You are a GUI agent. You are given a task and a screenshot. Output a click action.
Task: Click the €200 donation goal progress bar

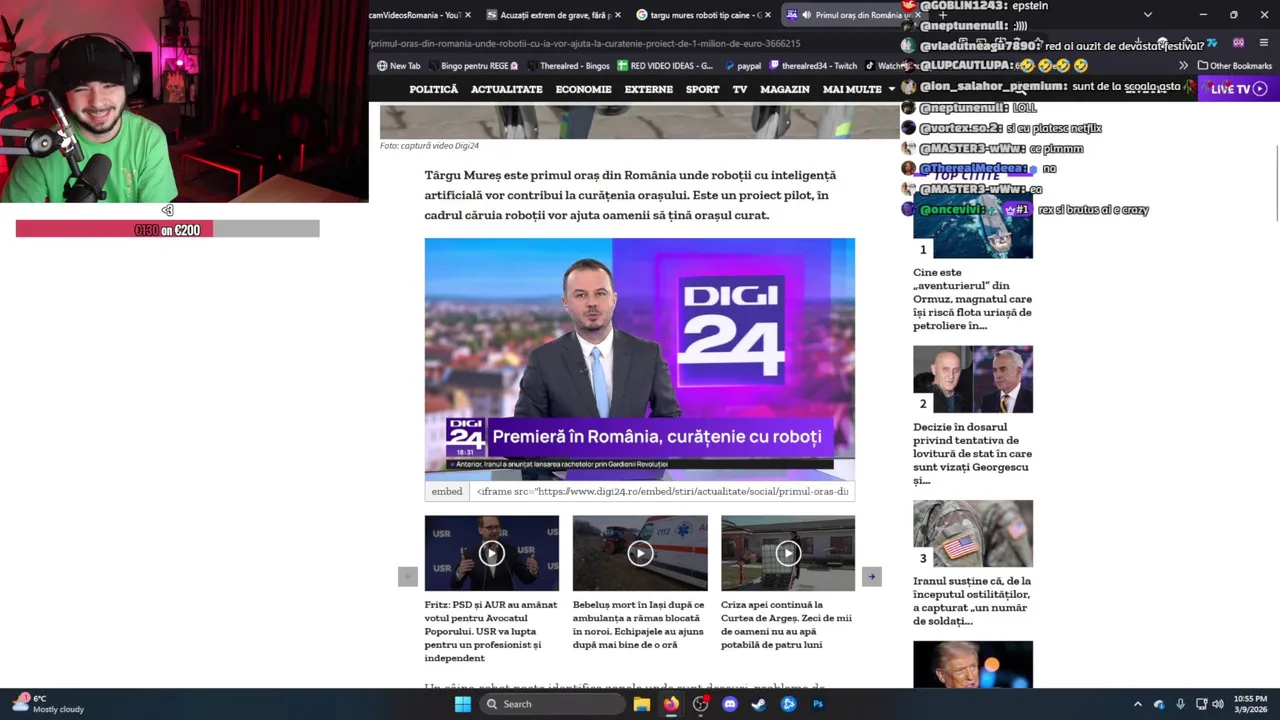click(167, 230)
